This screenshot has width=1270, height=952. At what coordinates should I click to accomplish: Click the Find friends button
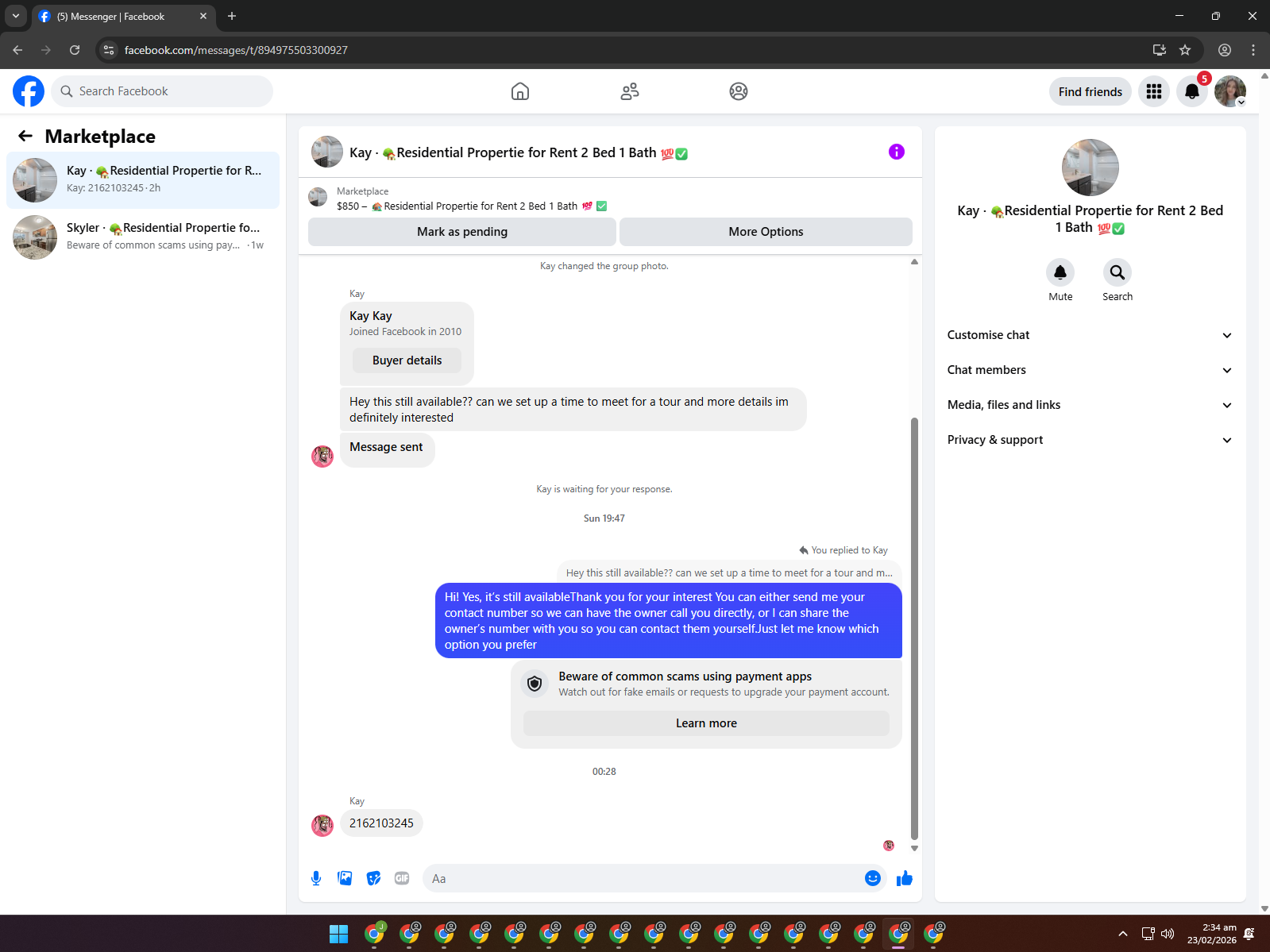pos(1090,91)
